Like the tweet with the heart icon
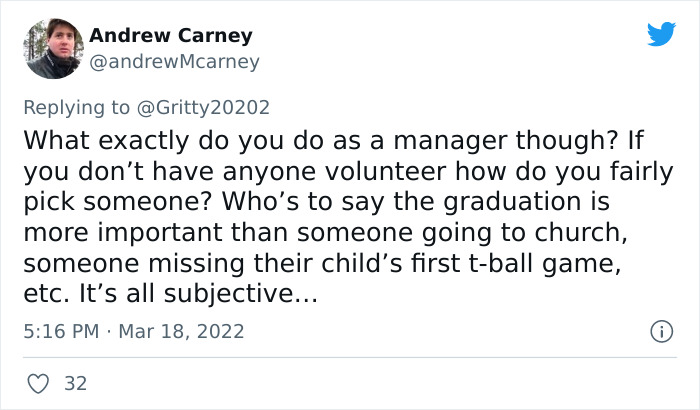 click(40, 383)
